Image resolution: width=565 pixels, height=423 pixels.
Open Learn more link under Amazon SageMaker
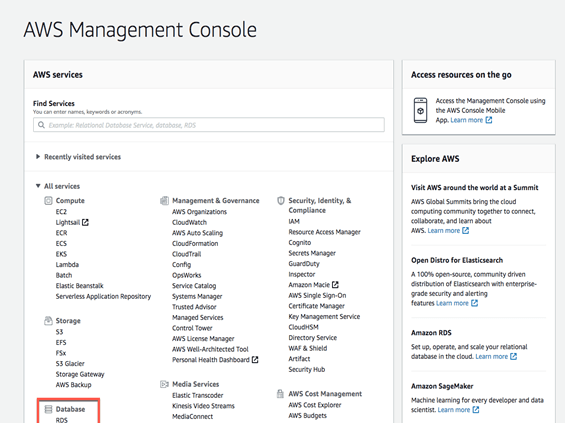tap(454, 410)
